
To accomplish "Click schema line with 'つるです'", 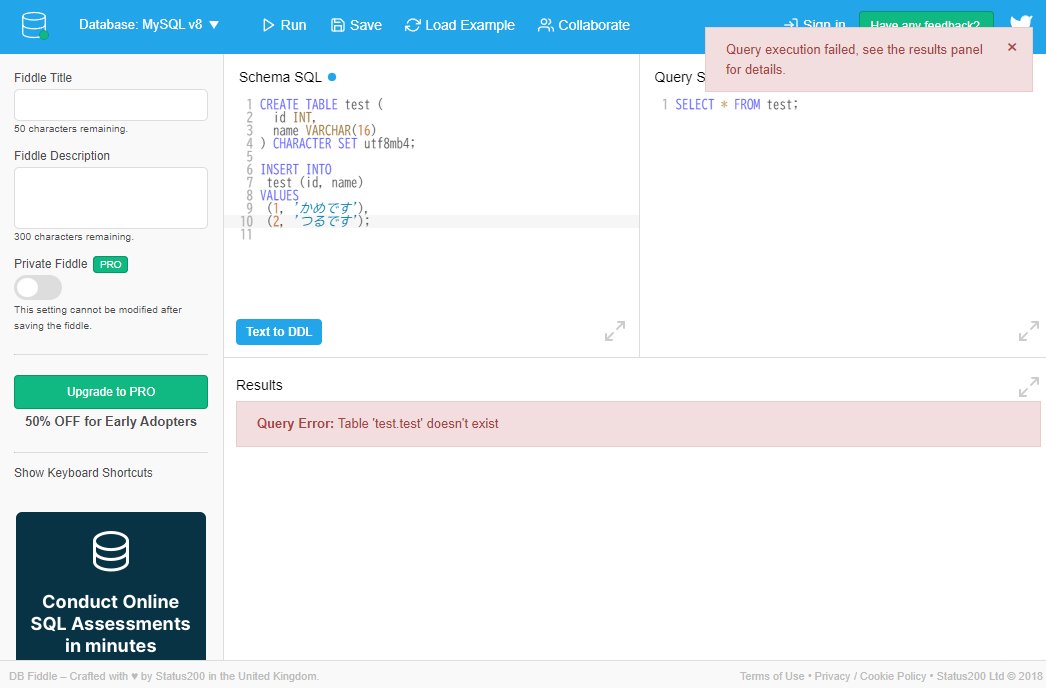I will click(318, 222).
